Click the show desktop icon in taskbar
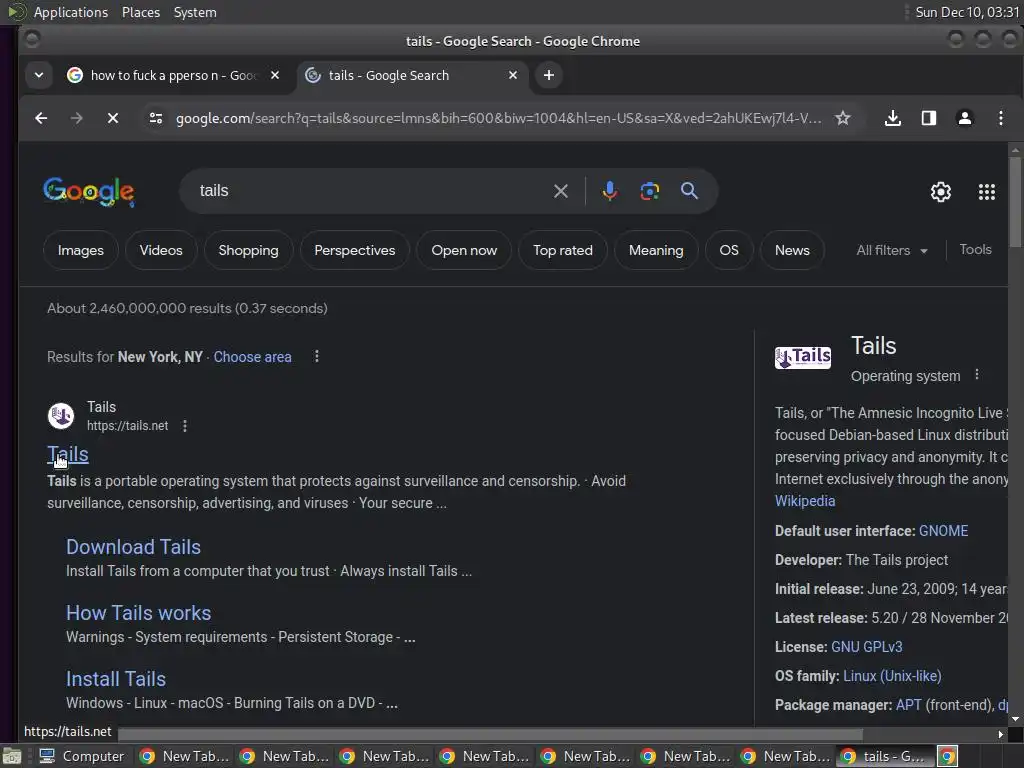Viewport: 1024px width, 768px height. pyautogui.click(x=12, y=756)
